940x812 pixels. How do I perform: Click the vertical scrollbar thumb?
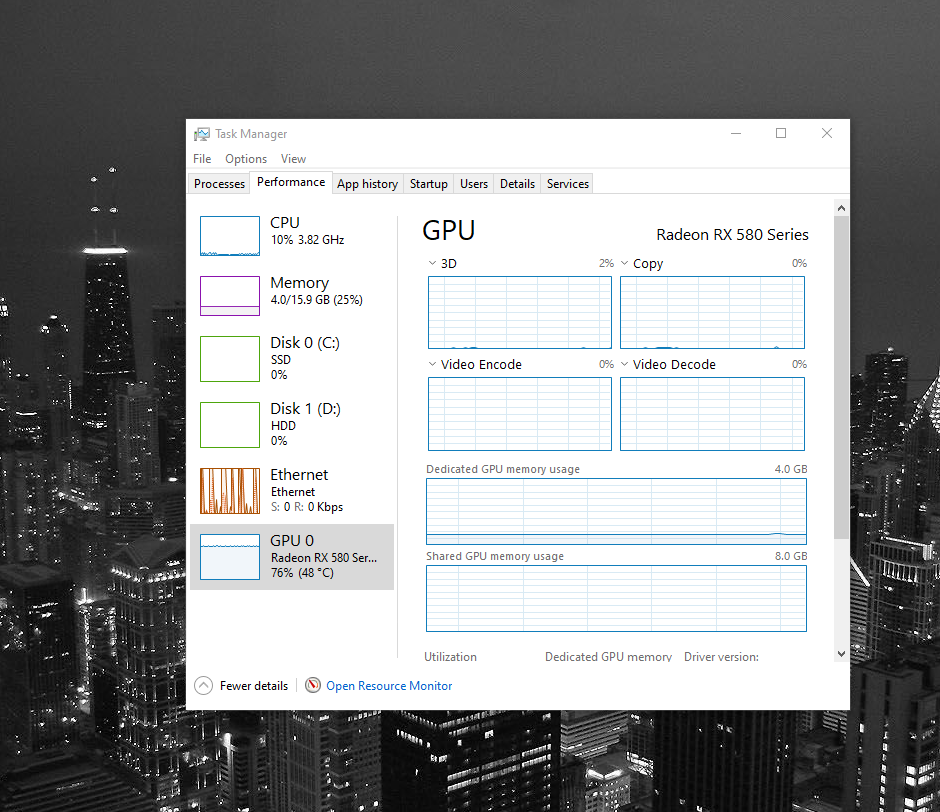[x=841, y=378]
